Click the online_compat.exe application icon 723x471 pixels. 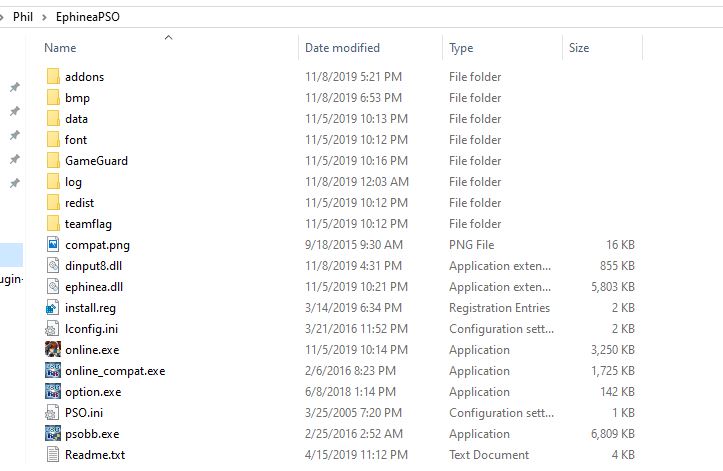[53, 370]
